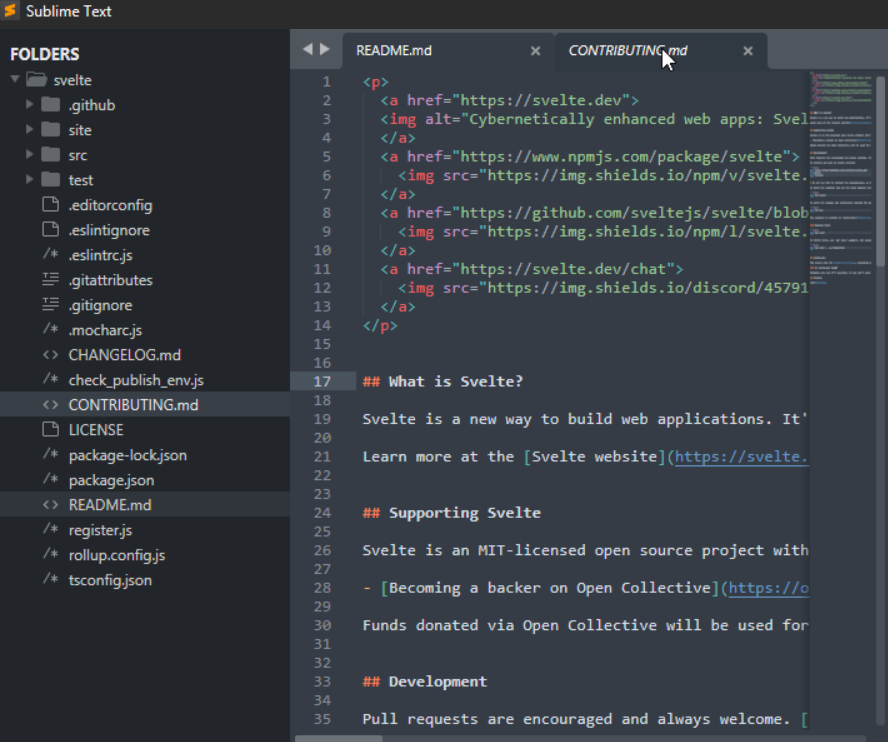Switch to the README.md tab
This screenshot has width=888, height=742.
click(x=448, y=51)
